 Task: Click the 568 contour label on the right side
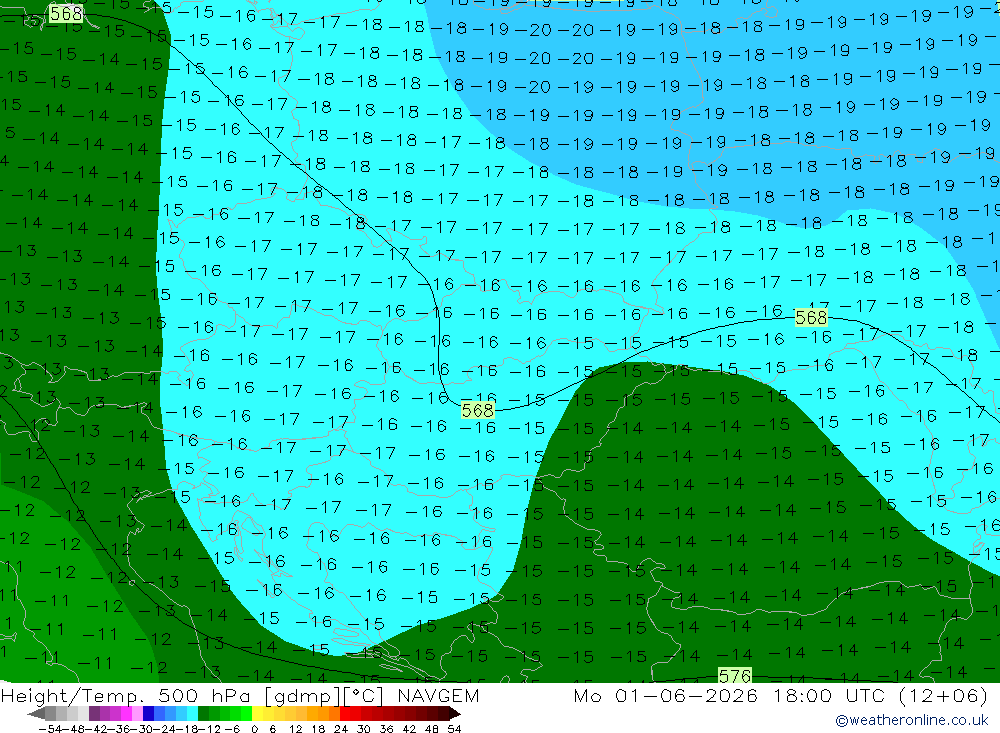pos(811,317)
